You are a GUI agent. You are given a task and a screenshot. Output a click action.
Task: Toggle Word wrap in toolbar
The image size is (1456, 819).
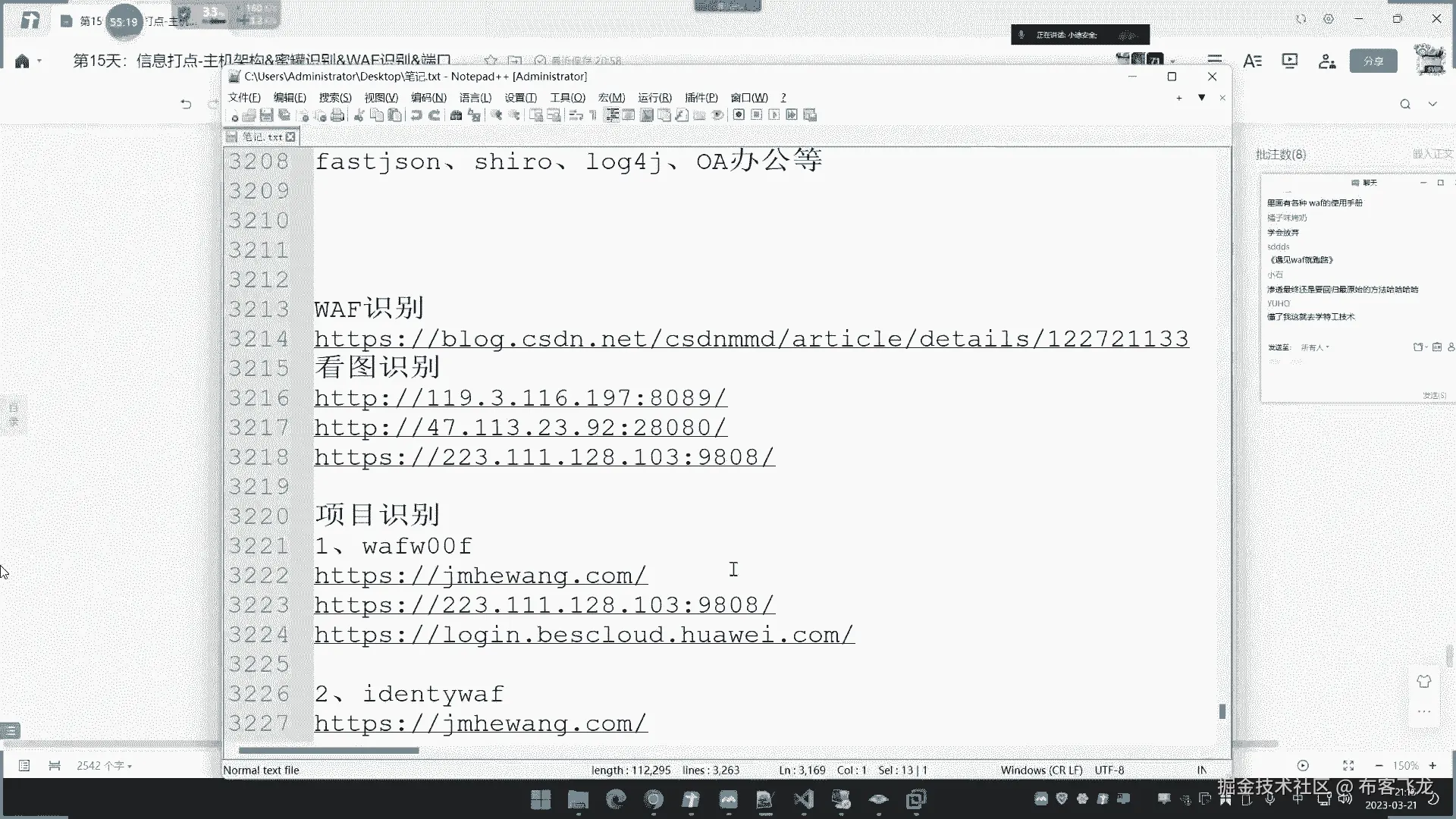576,115
